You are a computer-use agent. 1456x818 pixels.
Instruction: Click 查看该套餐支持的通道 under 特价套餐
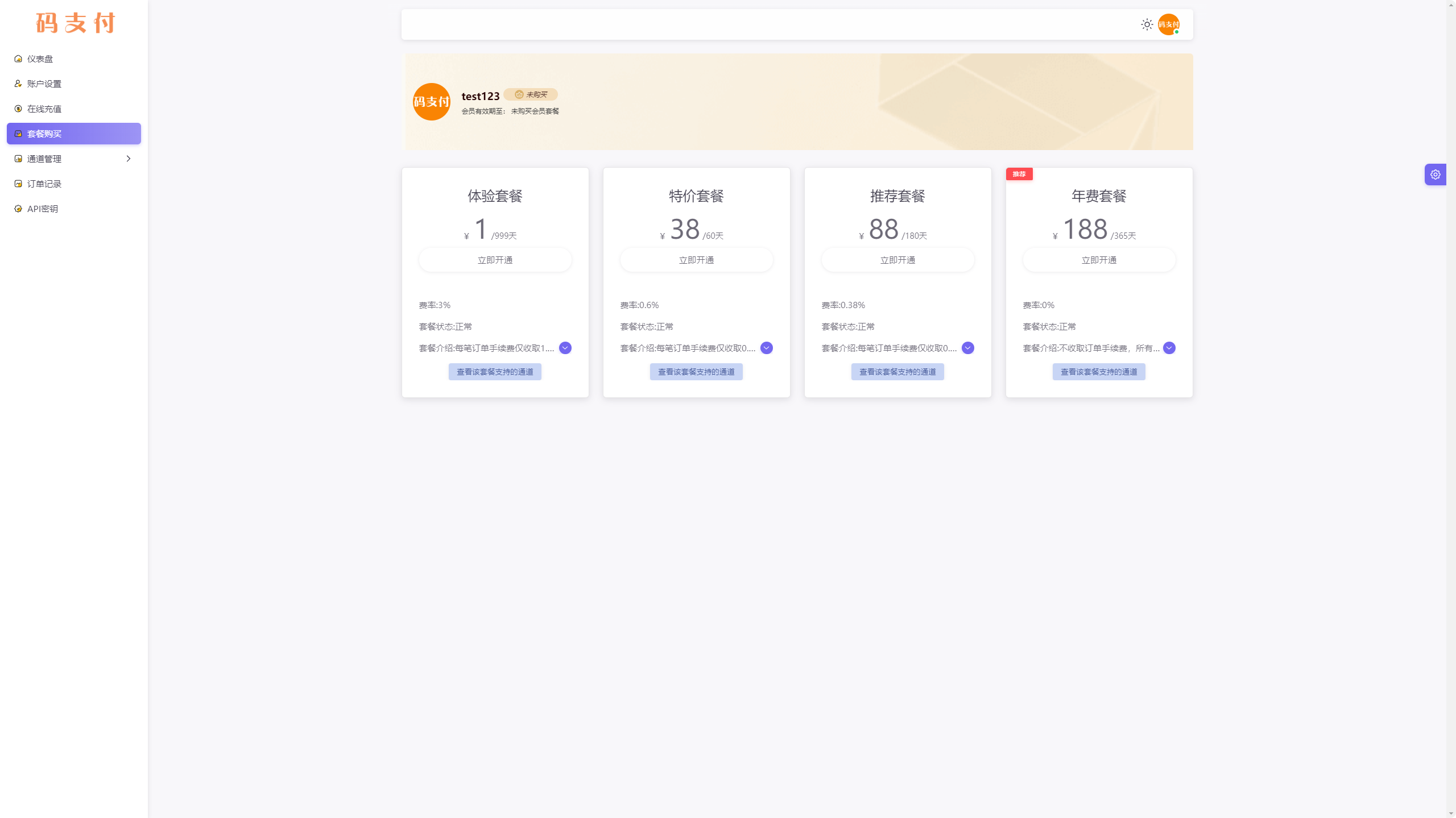[x=696, y=371]
